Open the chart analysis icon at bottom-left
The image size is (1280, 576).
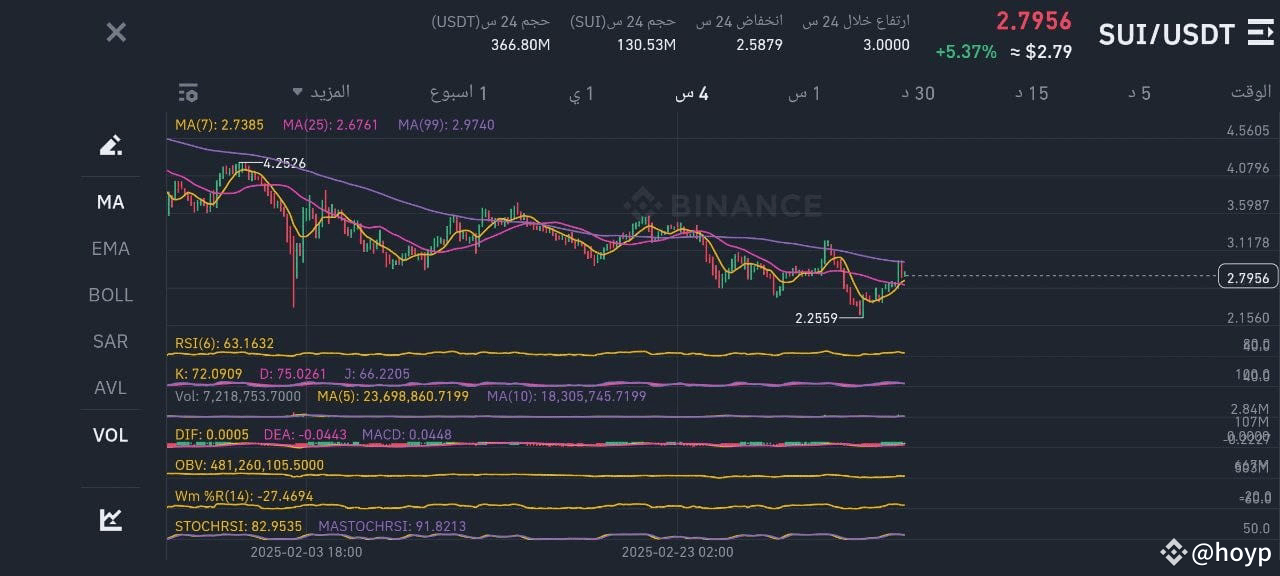[111, 519]
